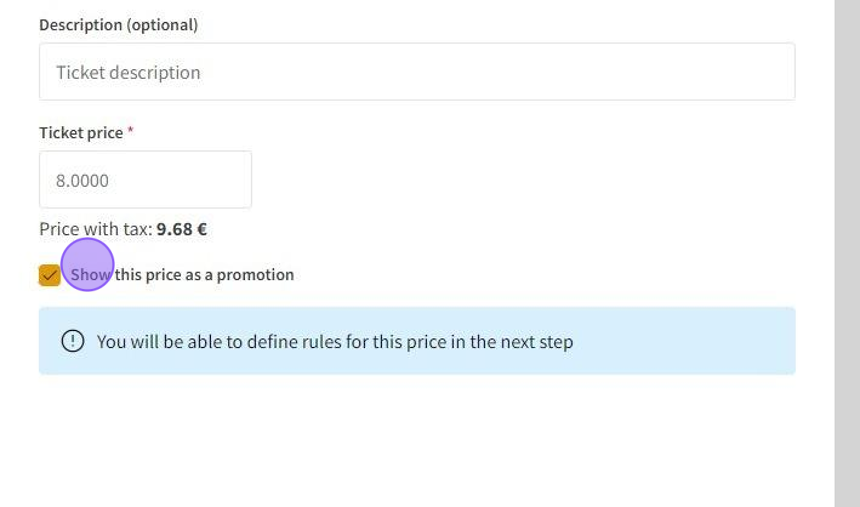860x507 pixels.
Task: Click the right end of Description field
Action: point(770,72)
